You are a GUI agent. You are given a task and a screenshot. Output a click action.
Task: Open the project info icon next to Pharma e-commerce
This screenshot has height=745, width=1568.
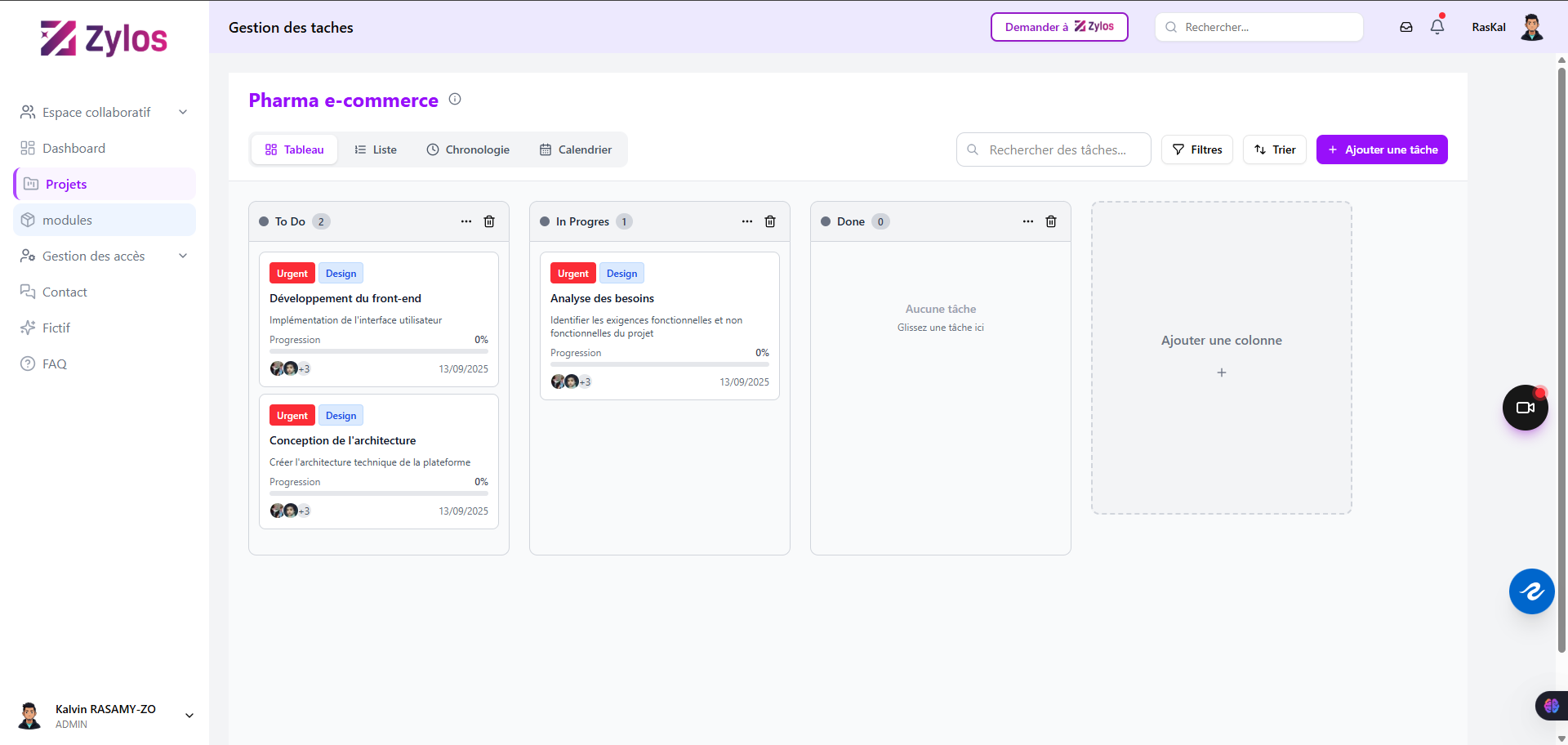pyautogui.click(x=455, y=99)
